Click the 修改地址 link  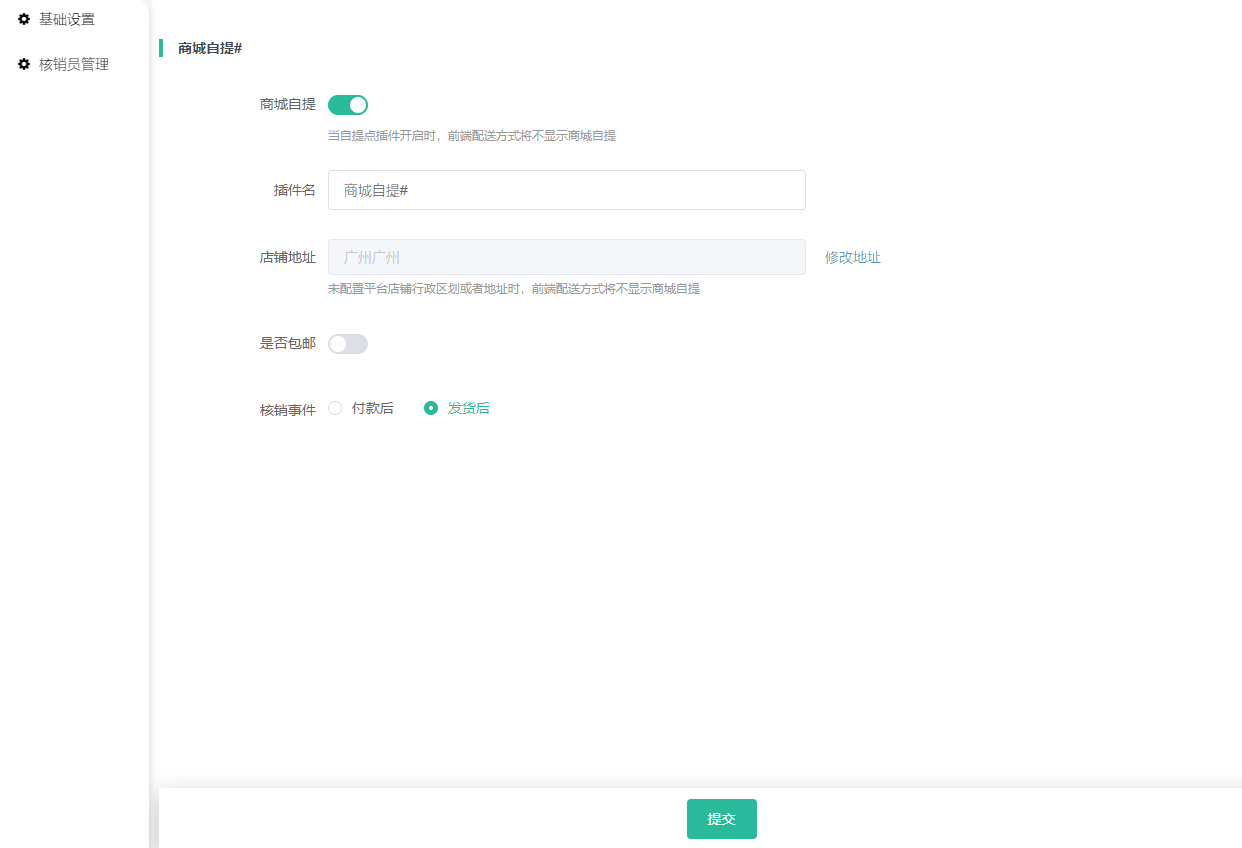tap(852, 257)
